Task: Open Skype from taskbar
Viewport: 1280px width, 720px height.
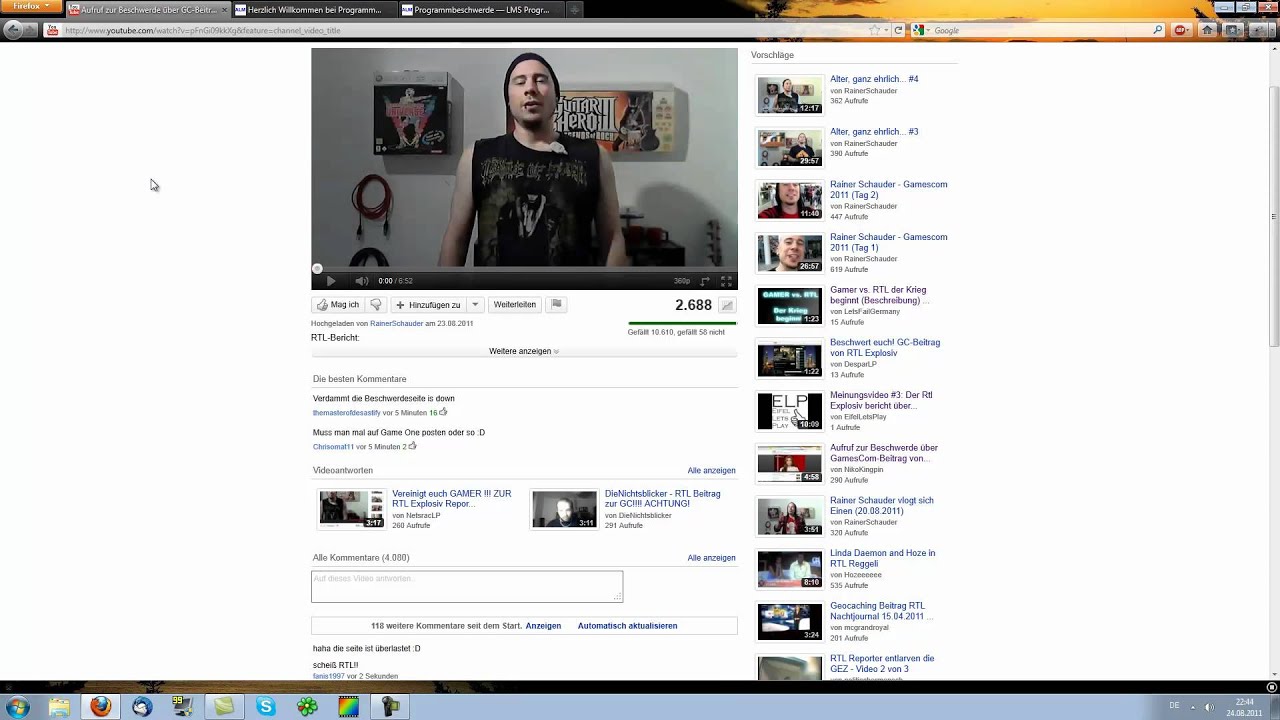Action: 265,707
